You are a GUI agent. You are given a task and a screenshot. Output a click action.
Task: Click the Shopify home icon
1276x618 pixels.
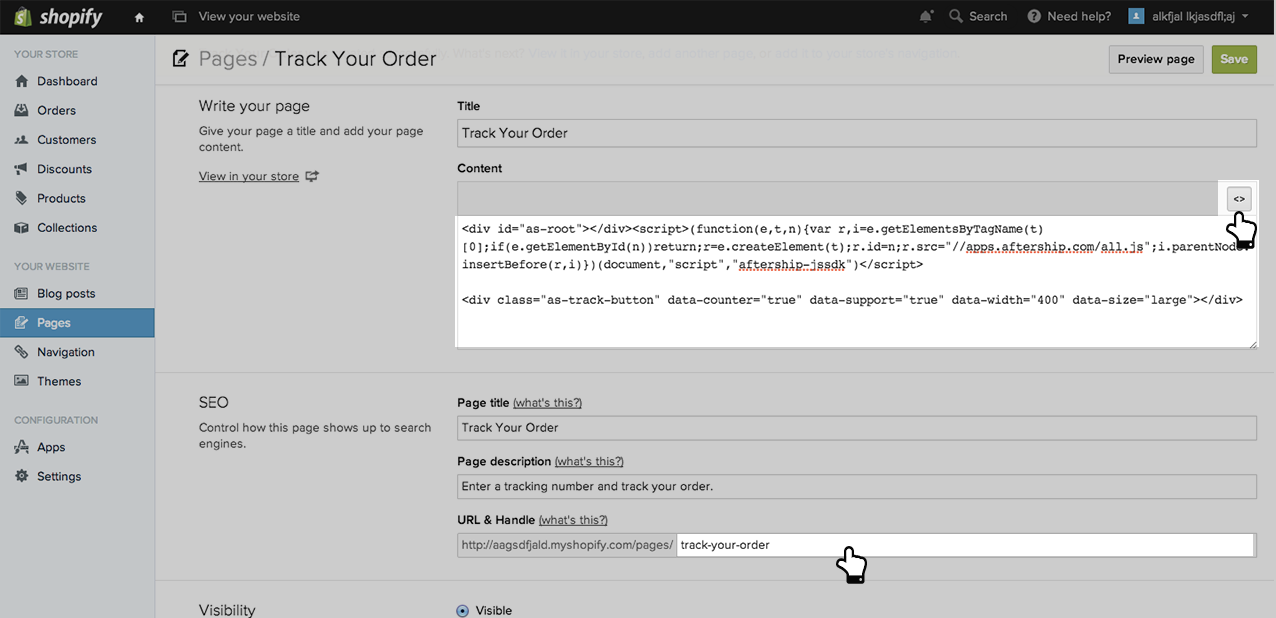139,17
